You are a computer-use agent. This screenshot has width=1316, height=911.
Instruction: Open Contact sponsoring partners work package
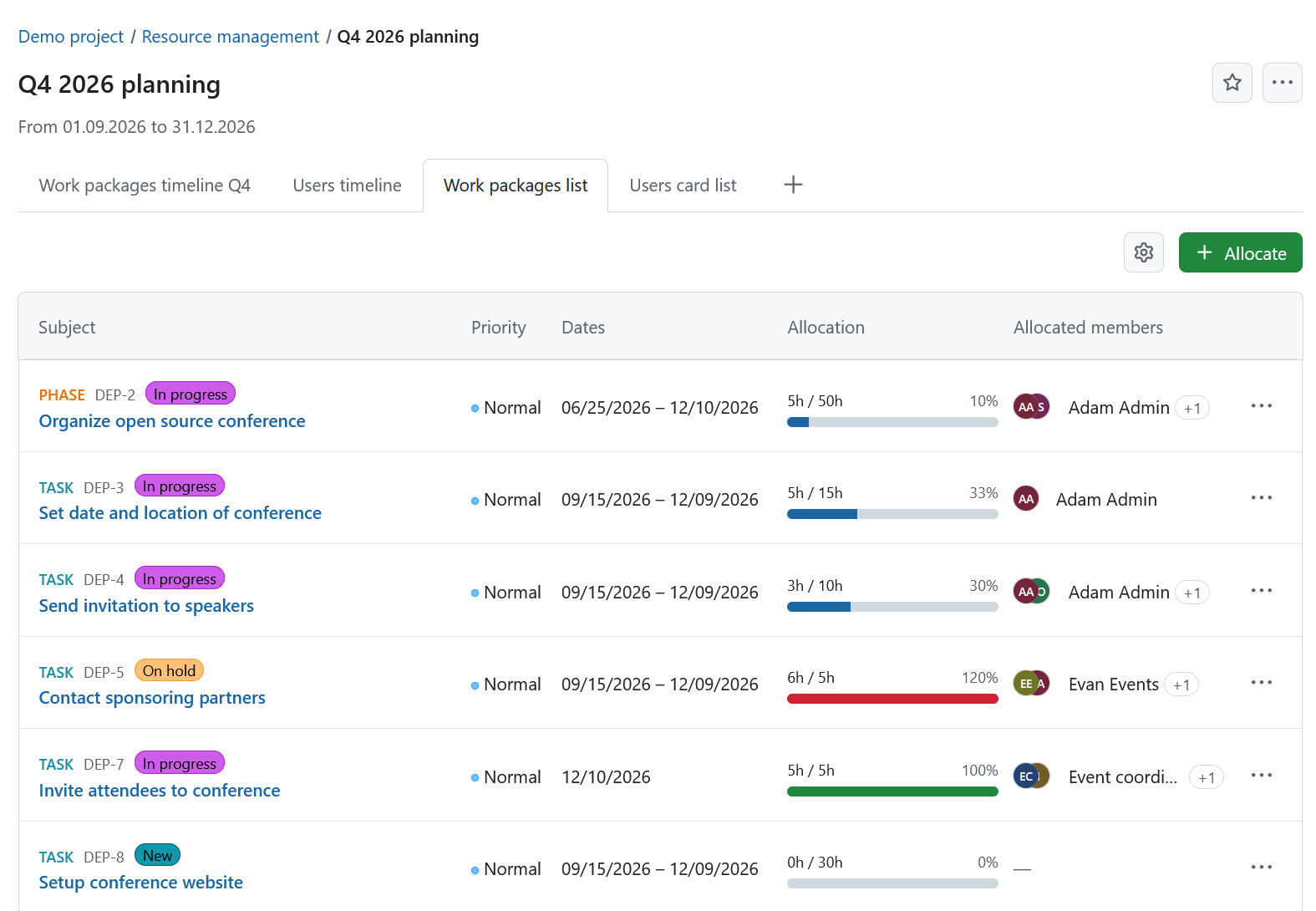point(152,698)
